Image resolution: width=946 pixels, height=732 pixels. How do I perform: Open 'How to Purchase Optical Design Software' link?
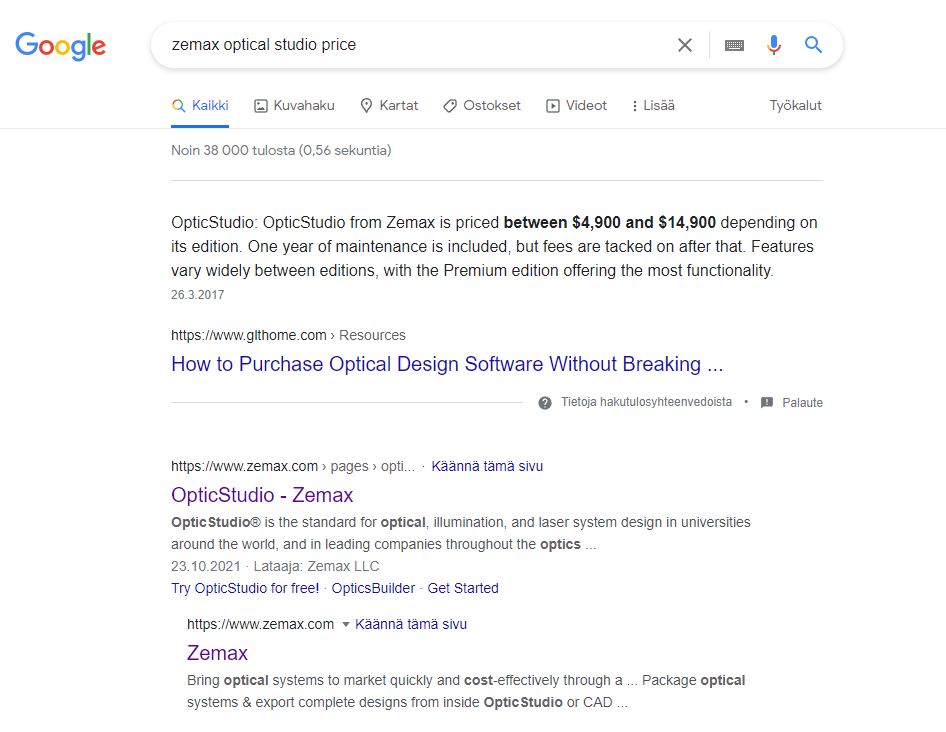coord(446,364)
